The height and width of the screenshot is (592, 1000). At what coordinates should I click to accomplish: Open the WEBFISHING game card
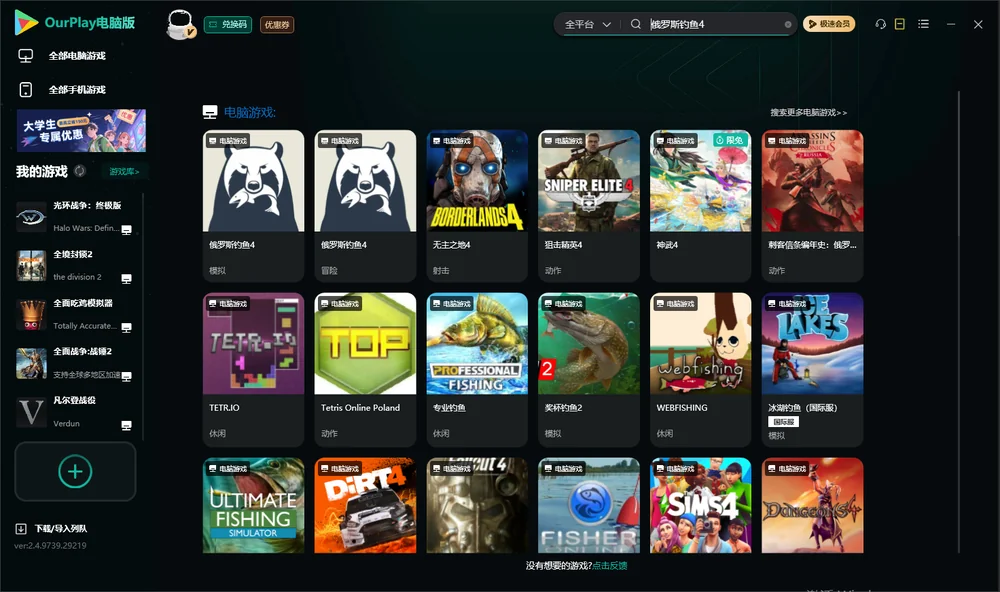tap(700, 369)
